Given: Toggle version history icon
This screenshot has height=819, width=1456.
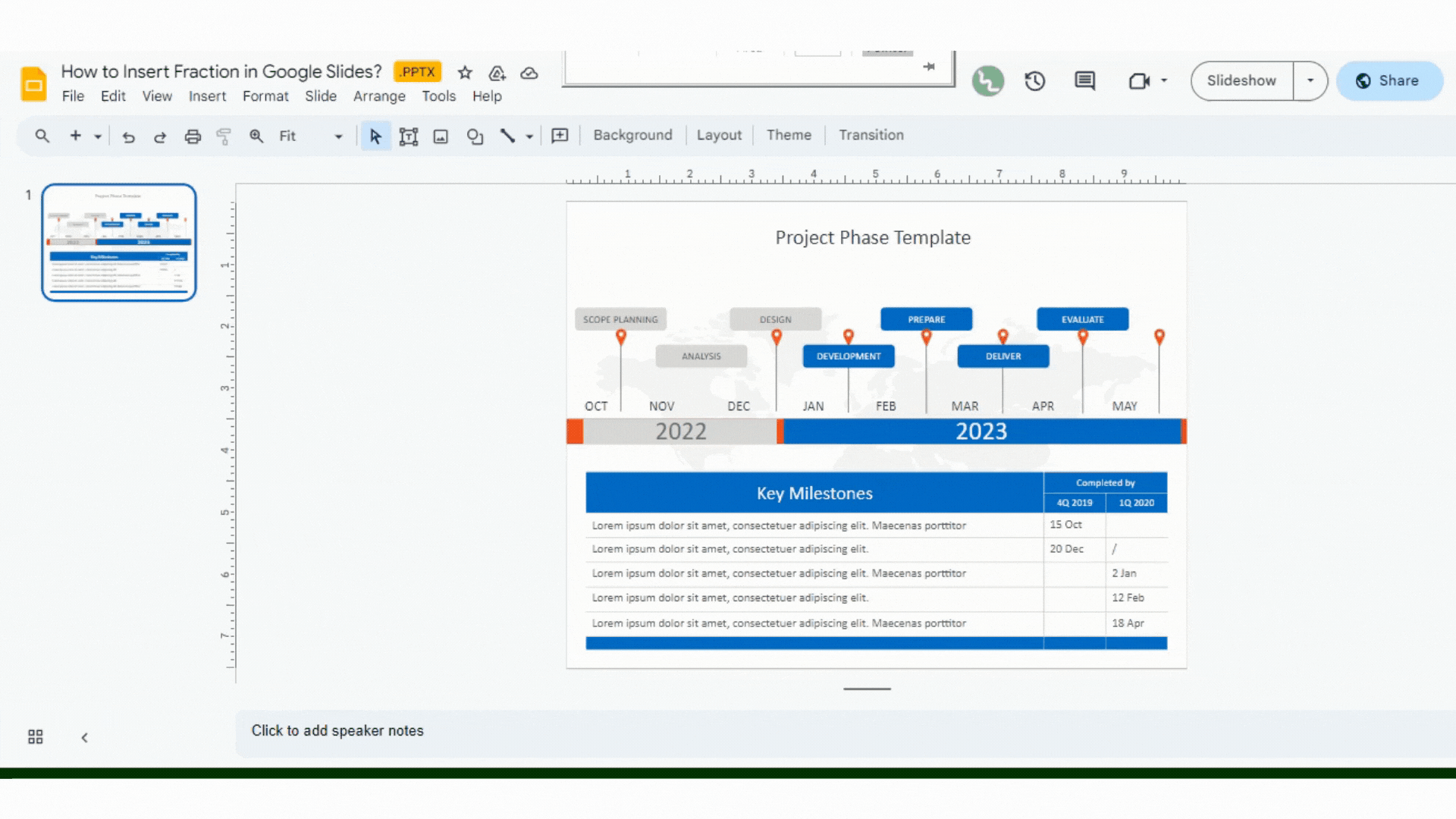Looking at the screenshot, I should (1035, 80).
